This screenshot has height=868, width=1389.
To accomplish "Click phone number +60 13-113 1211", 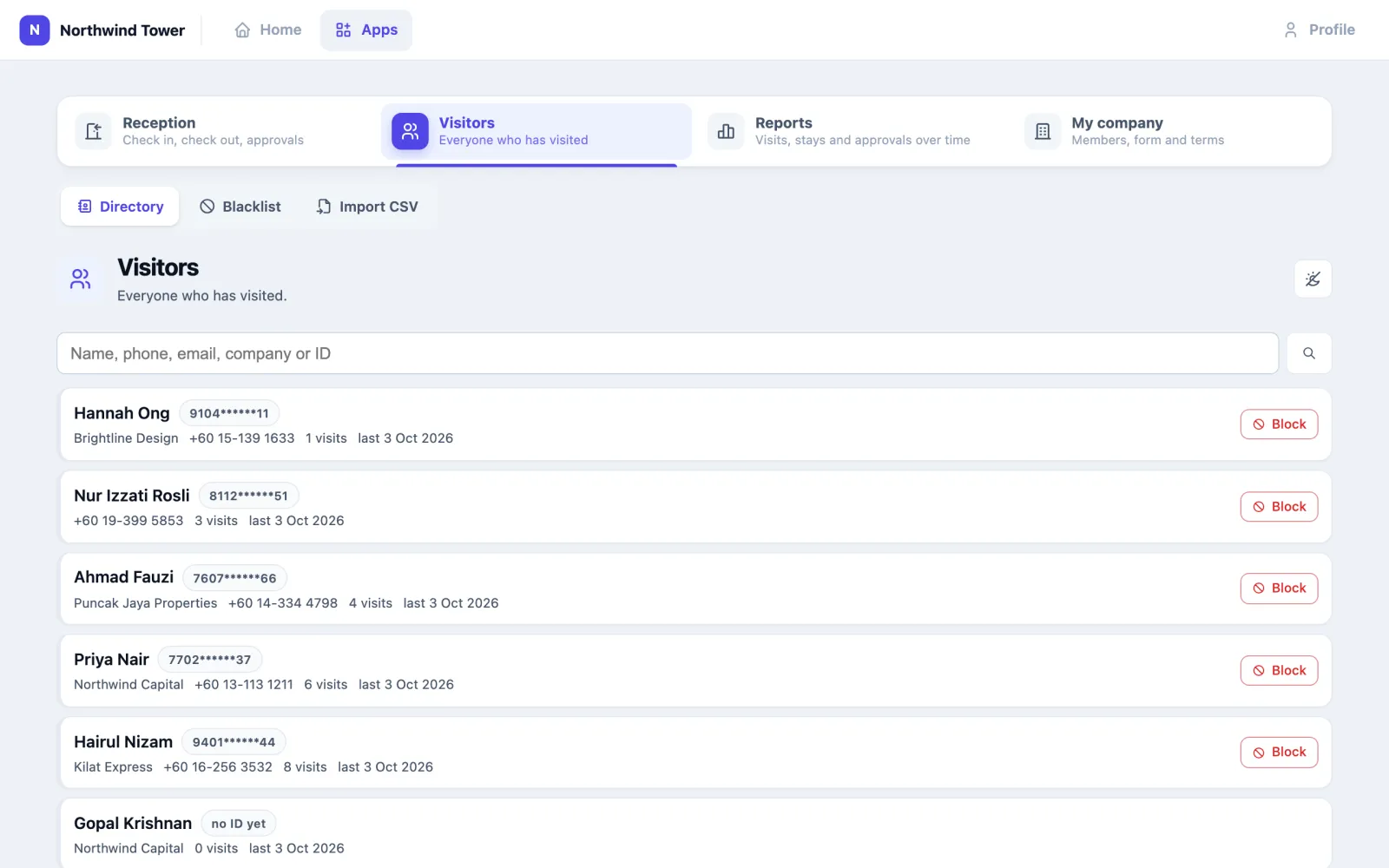I will pos(244,685).
